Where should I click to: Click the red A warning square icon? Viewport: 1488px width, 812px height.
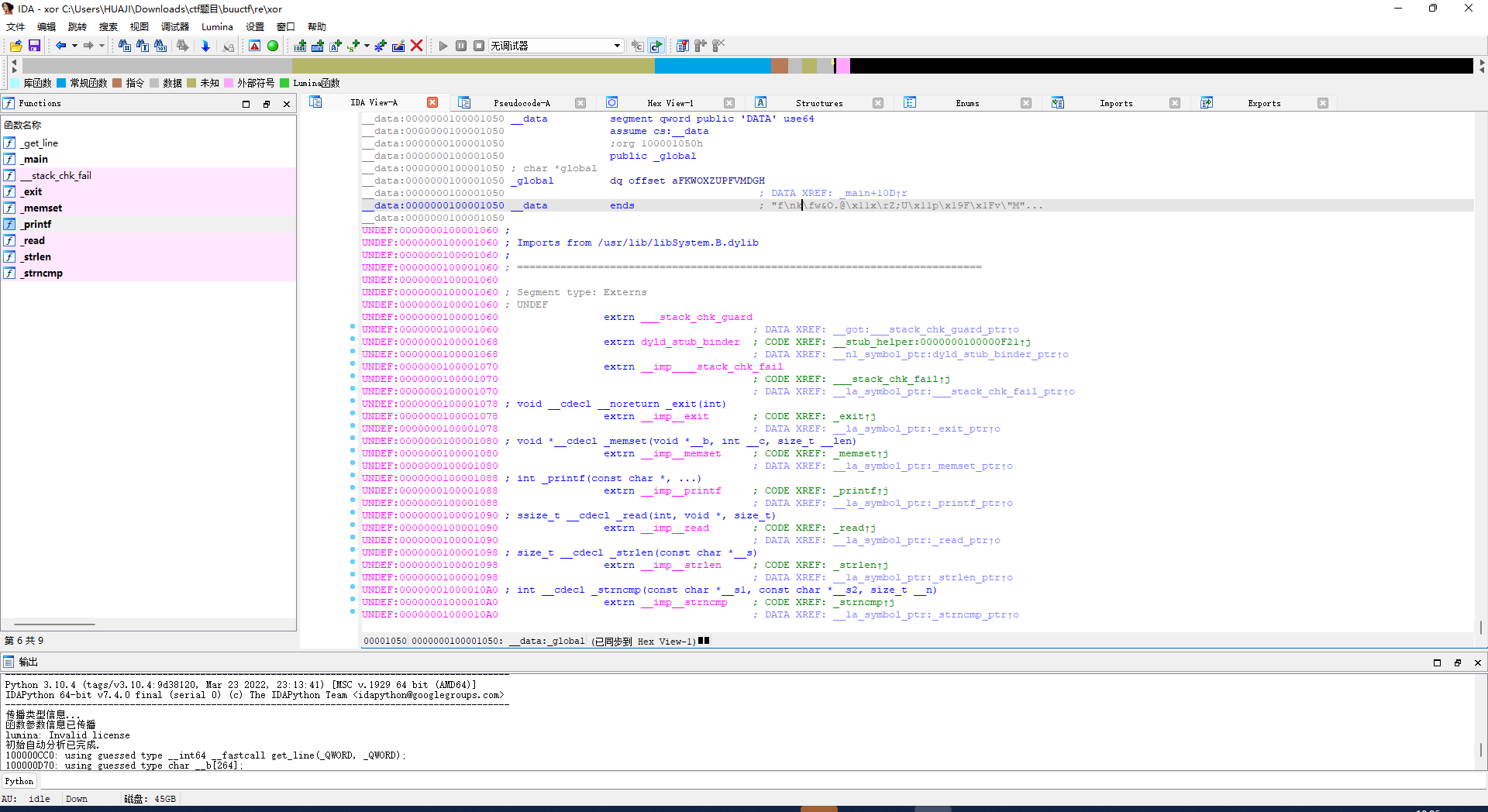[254, 46]
